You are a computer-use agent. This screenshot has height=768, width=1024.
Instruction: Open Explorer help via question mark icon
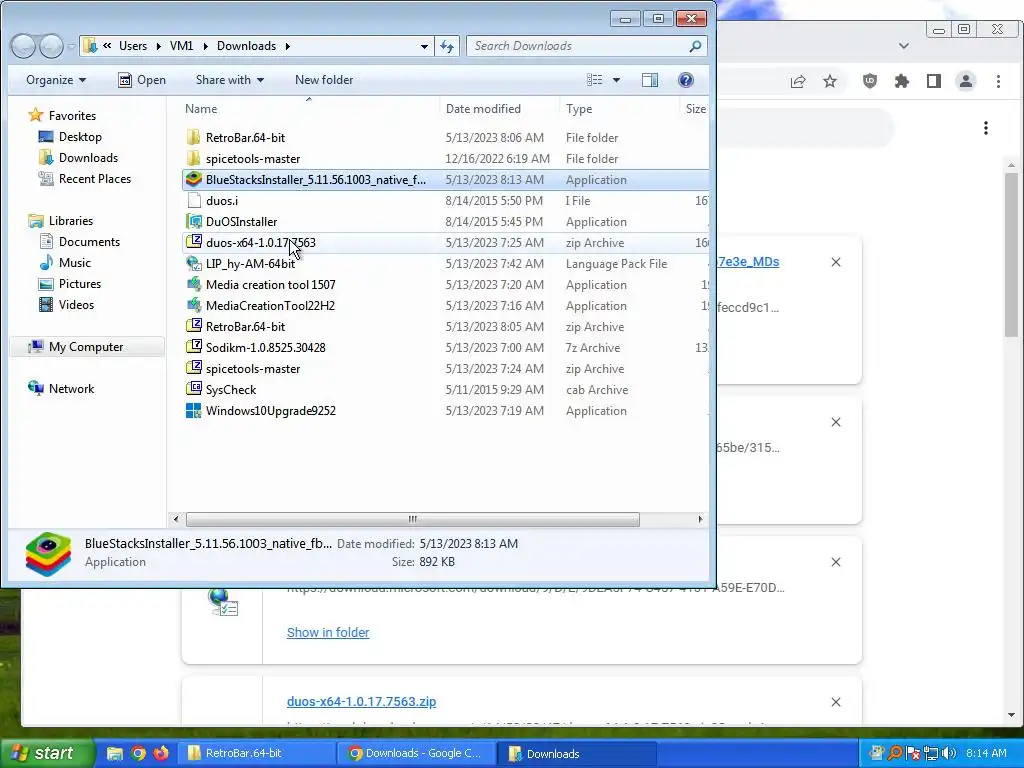[x=686, y=80]
